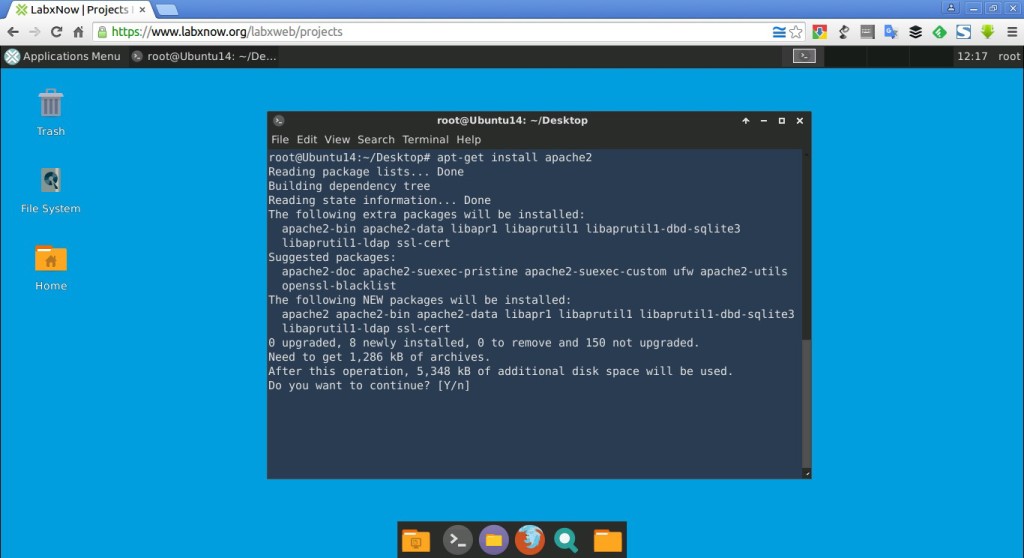Screen dimensions: 1024x558
Task: Open the Chrome hamburger menu
Action: pyautogui.click(x=1012, y=31)
